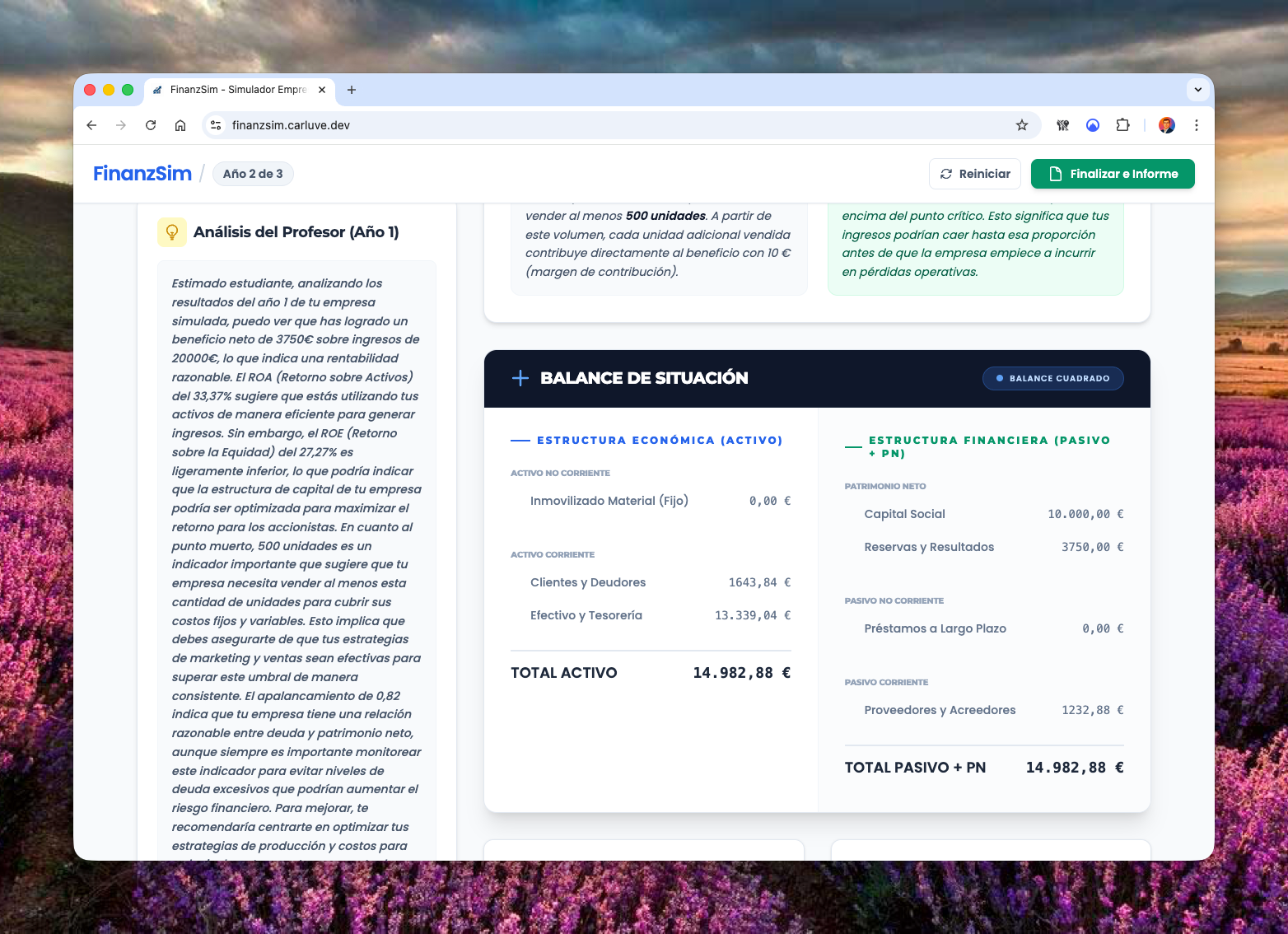This screenshot has width=1288, height=934.
Task: Click the address bar showing finanzsim.carluve.dev
Action: tap(292, 125)
